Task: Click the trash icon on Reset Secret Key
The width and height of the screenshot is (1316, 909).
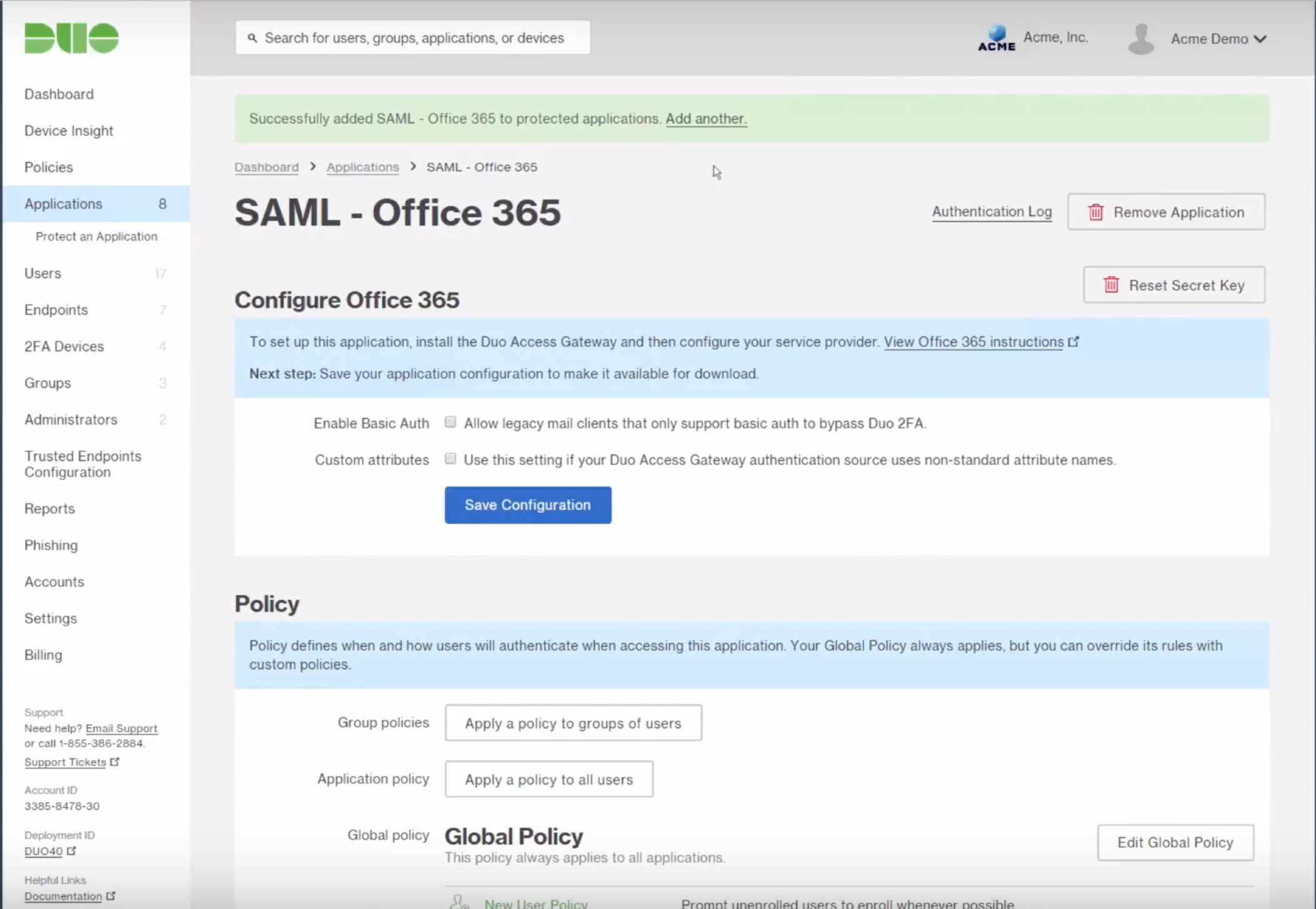Action: 1112,284
